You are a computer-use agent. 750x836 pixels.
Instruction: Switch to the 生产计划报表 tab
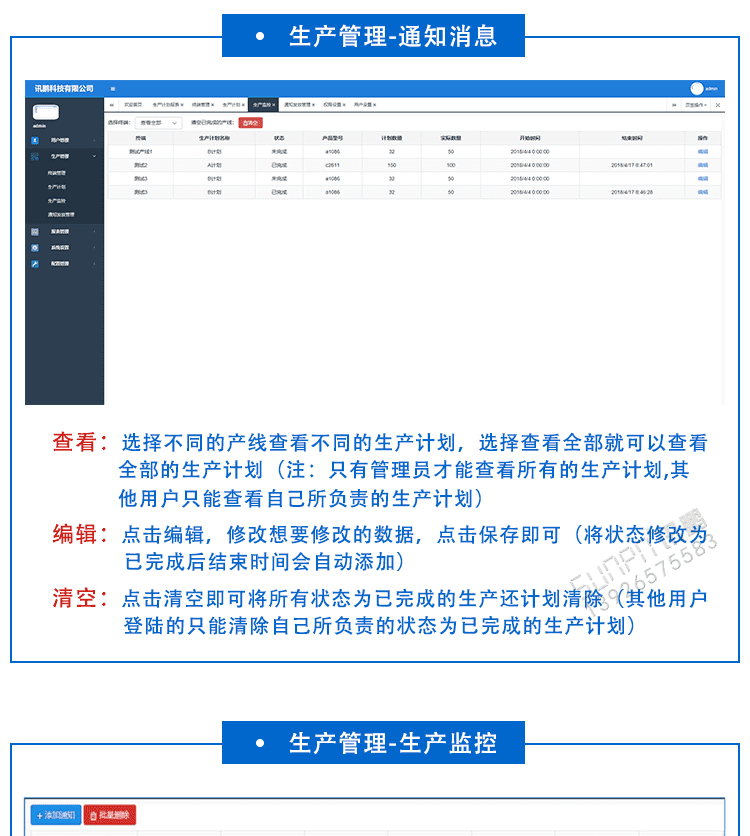168,104
